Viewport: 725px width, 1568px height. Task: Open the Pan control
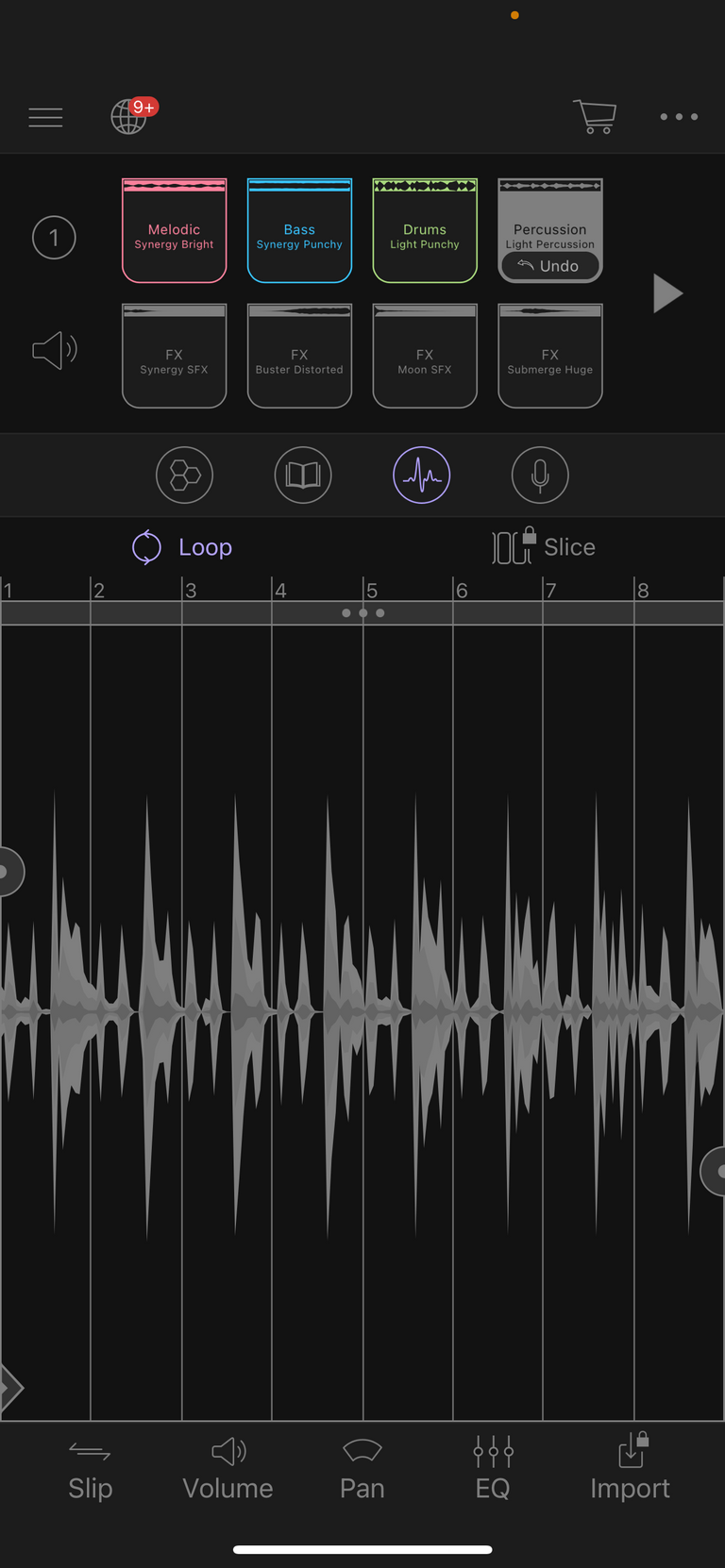[x=362, y=1470]
